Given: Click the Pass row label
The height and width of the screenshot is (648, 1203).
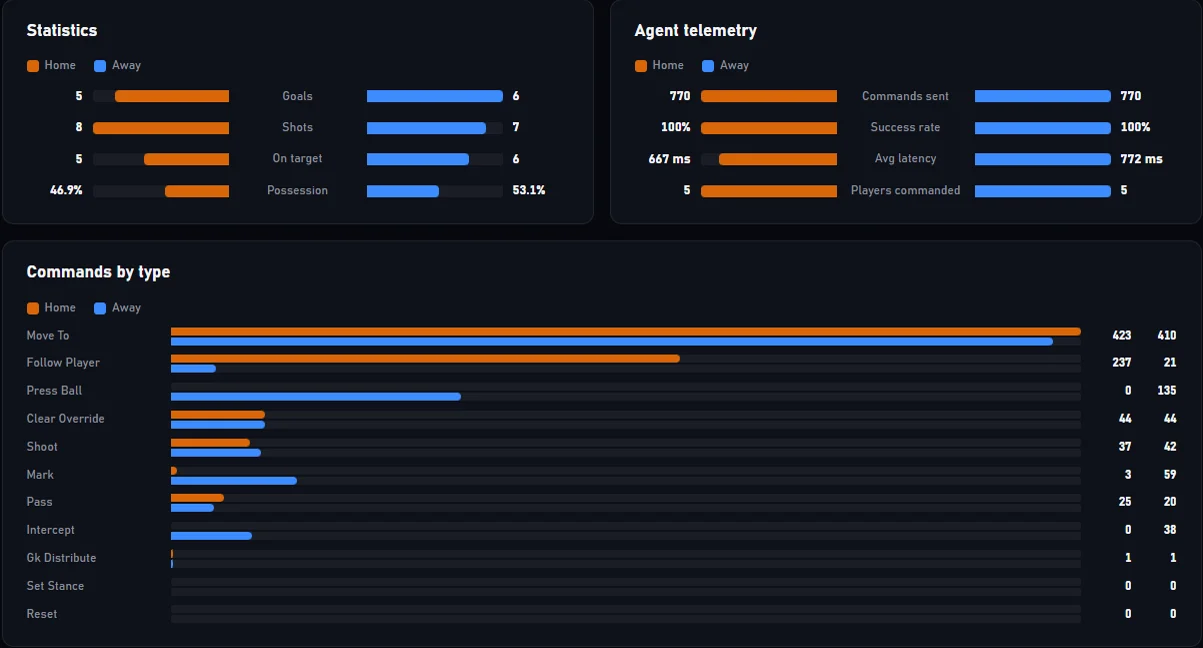Looking at the screenshot, I should (39, 502).
